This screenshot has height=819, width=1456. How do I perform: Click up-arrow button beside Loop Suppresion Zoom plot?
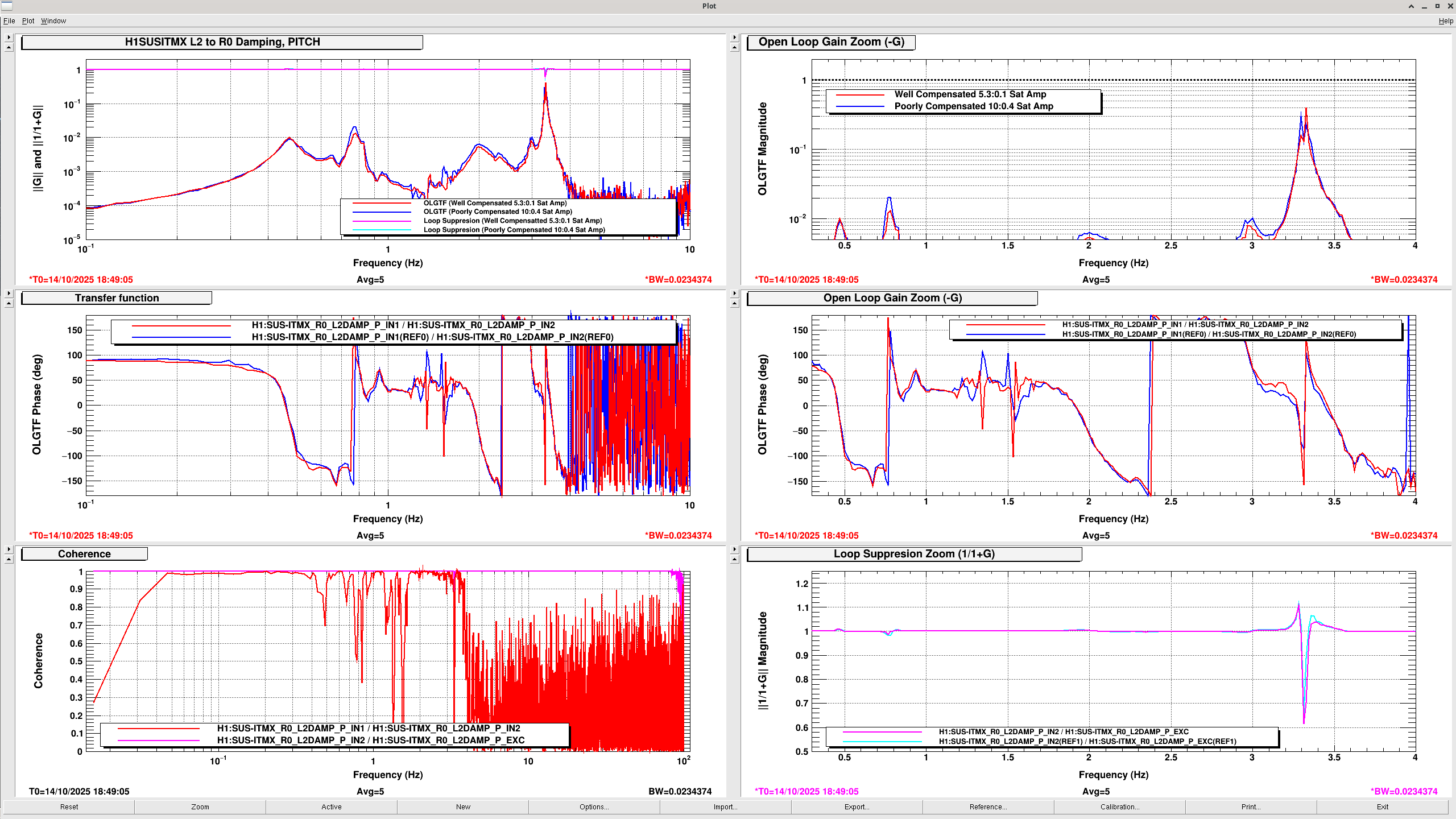coord(734,560)
